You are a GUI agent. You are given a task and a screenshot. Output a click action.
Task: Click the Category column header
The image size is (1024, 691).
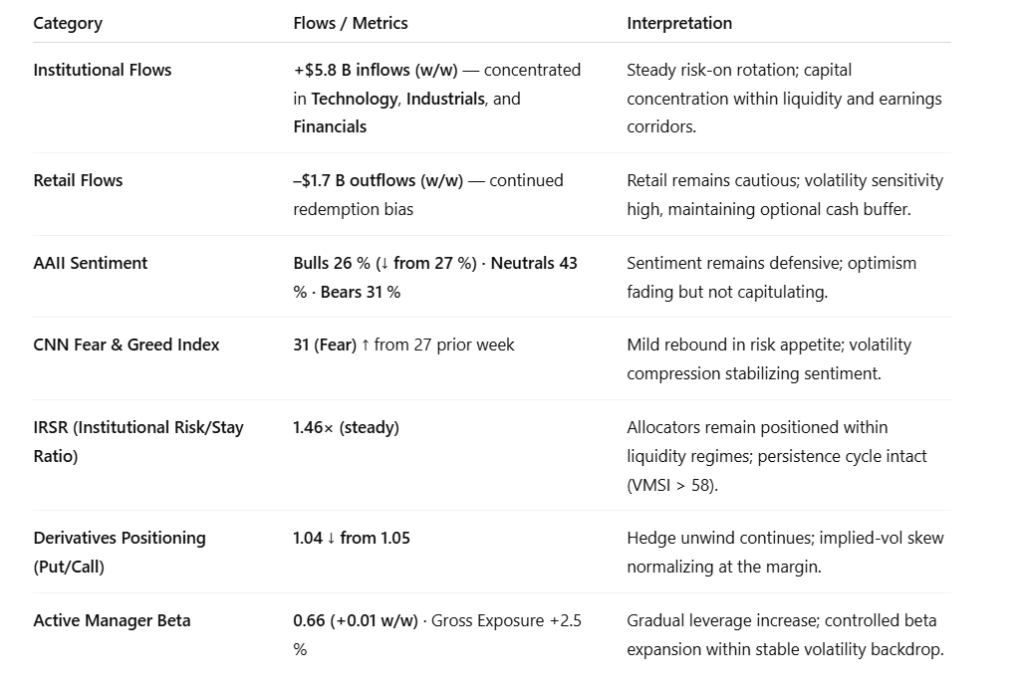click(x=68, y=23)
